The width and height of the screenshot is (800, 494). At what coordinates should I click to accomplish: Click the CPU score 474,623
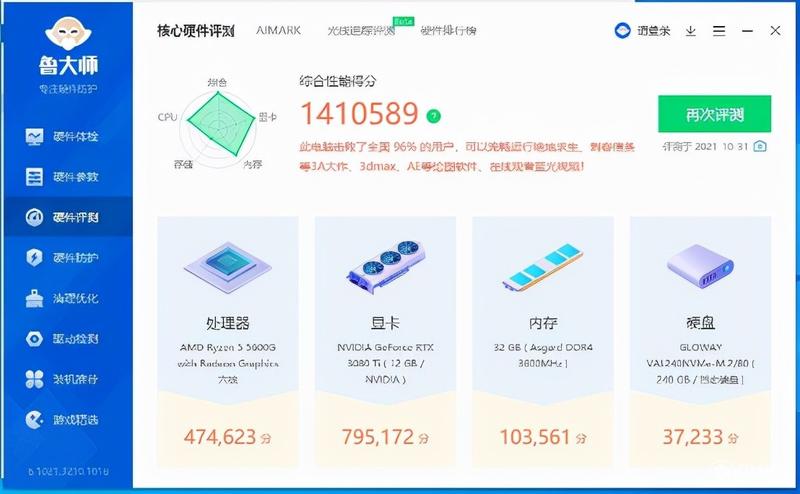[220, 437]
